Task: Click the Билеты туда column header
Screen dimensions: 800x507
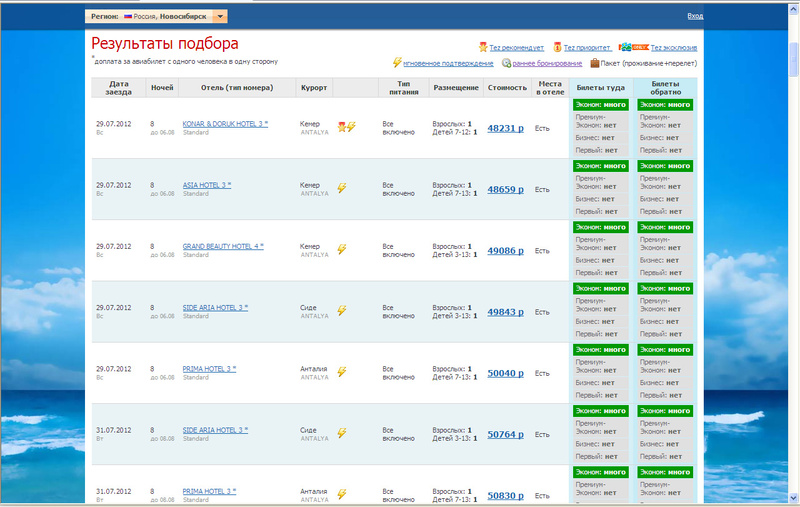Action: (x=601, y=88)
